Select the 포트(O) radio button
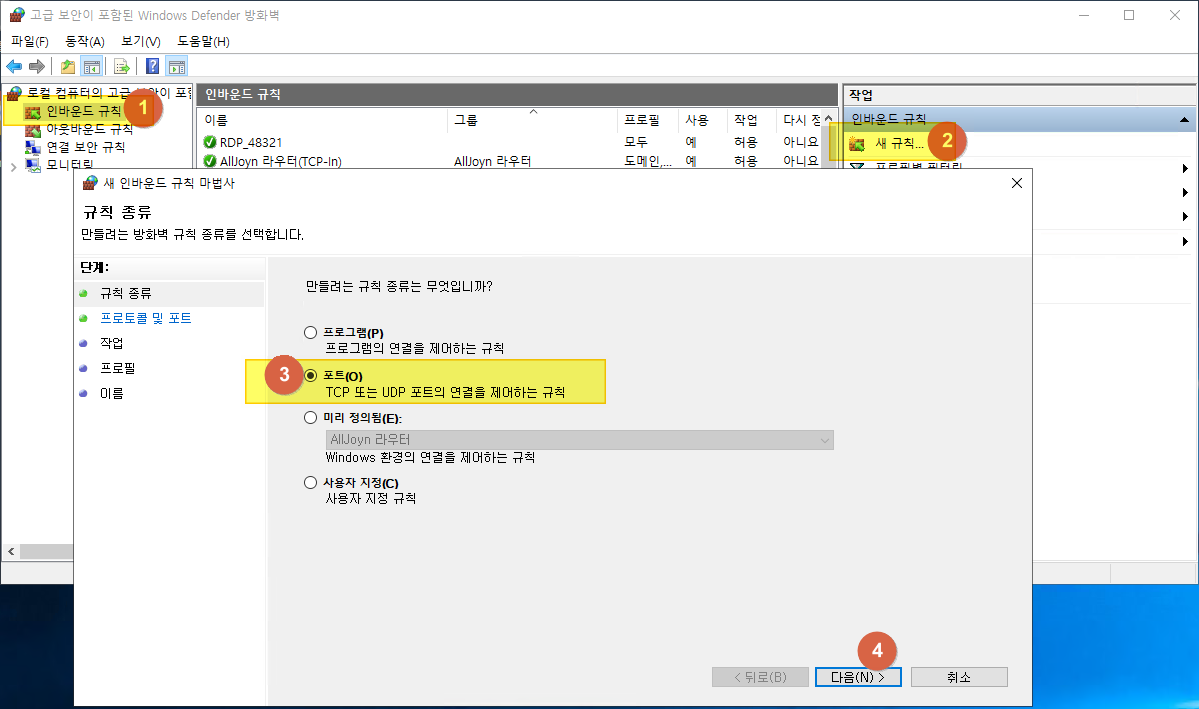 pyautogui.click(x=310, y=376)
